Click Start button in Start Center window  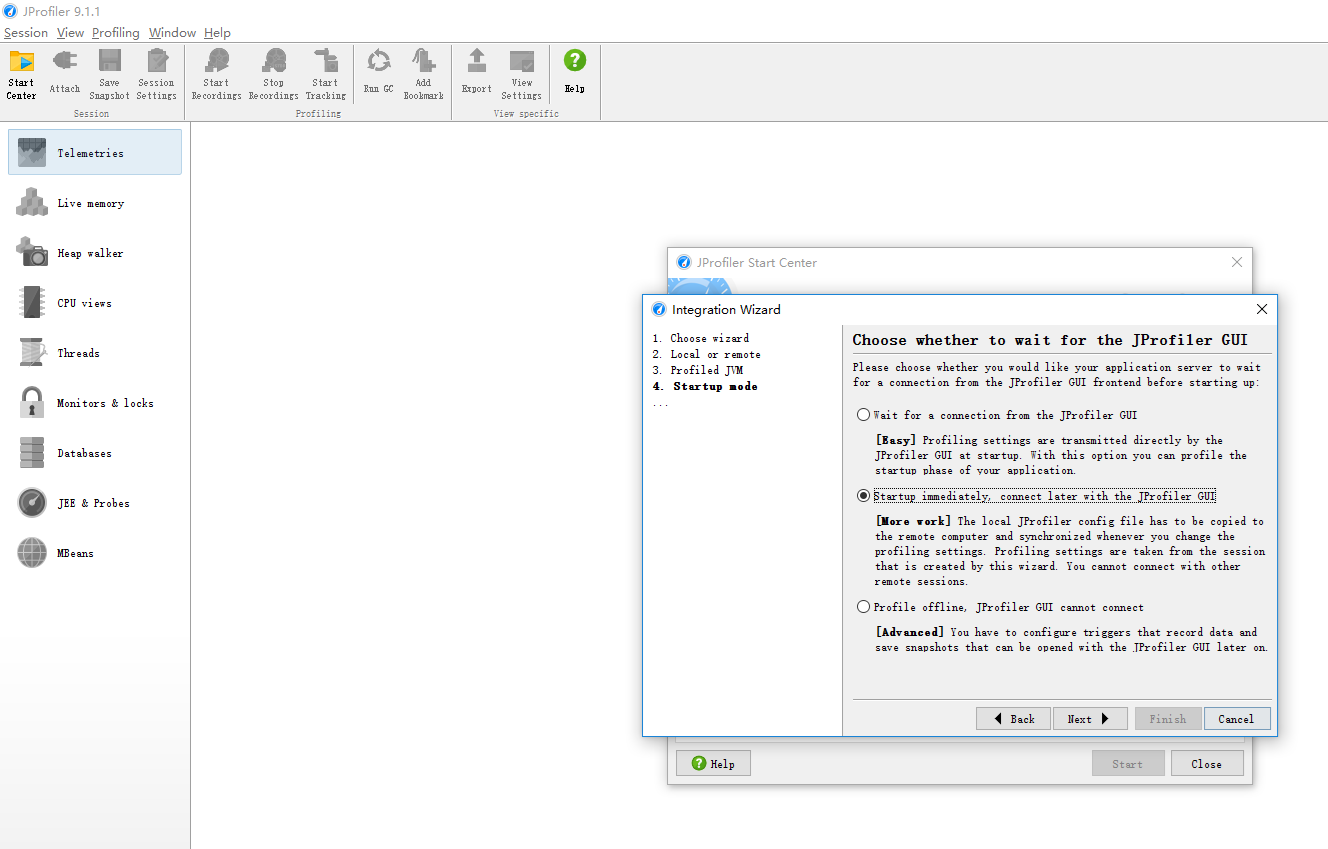[1127, 764]
